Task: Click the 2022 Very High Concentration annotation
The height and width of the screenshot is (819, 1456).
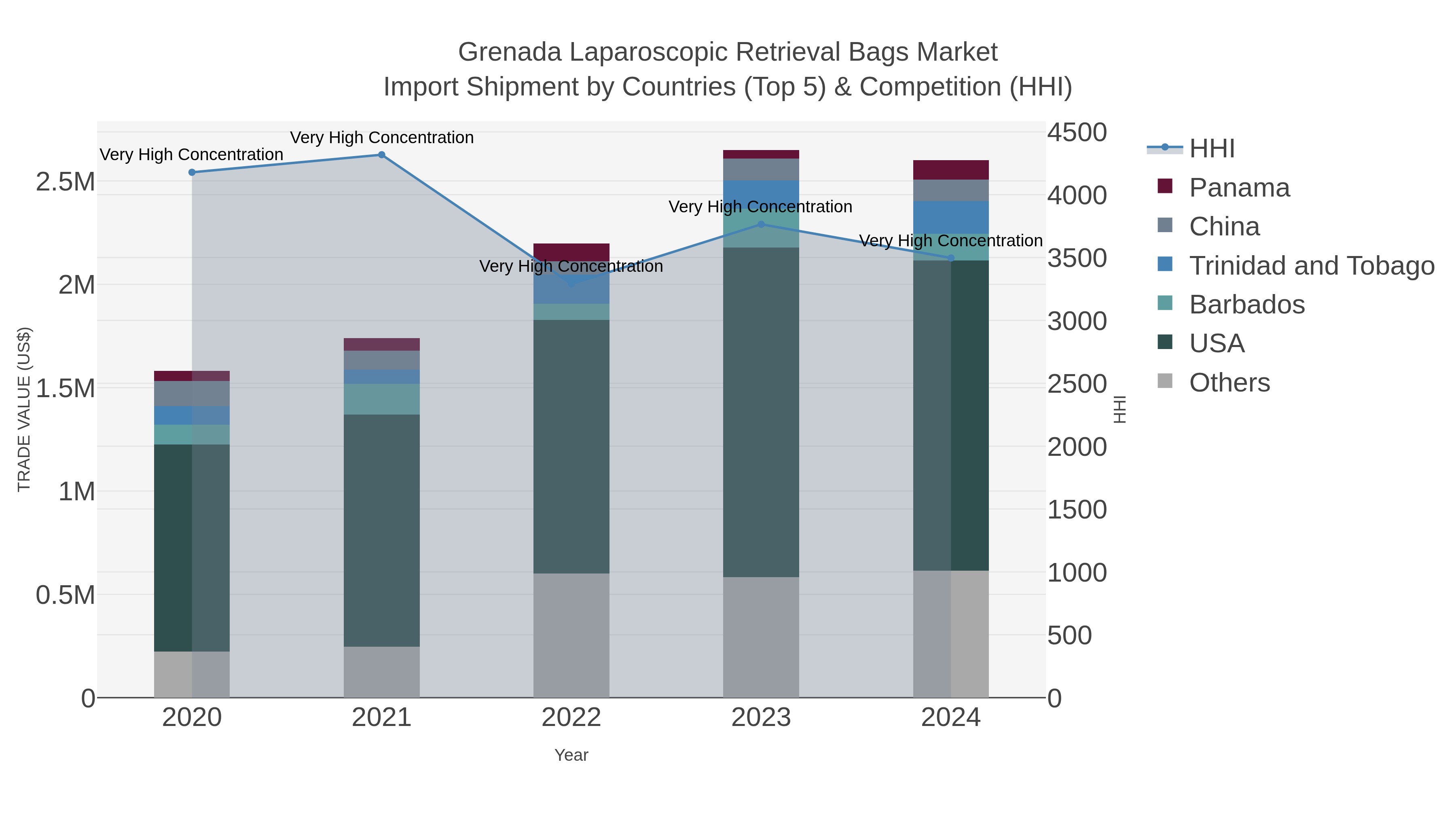Action: coord(571,266)
